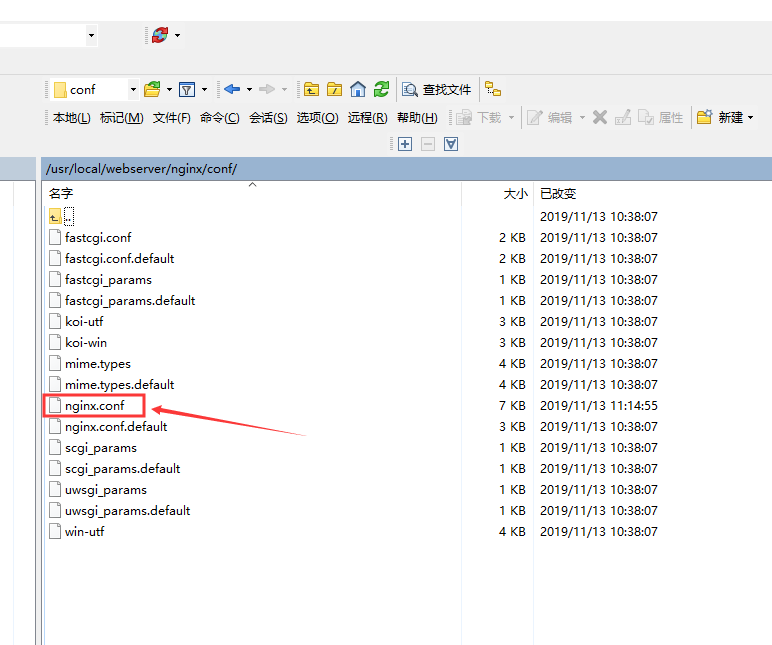This screenshot has height=645, width=772.
Task: Open the back history dropdown arrow
Action: (249, 90)
